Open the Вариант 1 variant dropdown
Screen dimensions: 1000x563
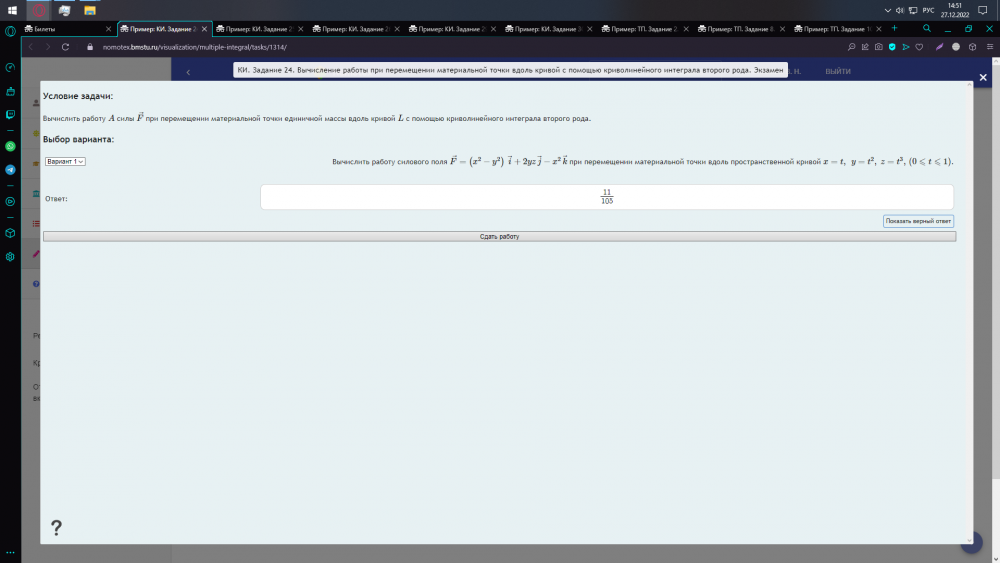pyautogui.click(x=65, y=161)
